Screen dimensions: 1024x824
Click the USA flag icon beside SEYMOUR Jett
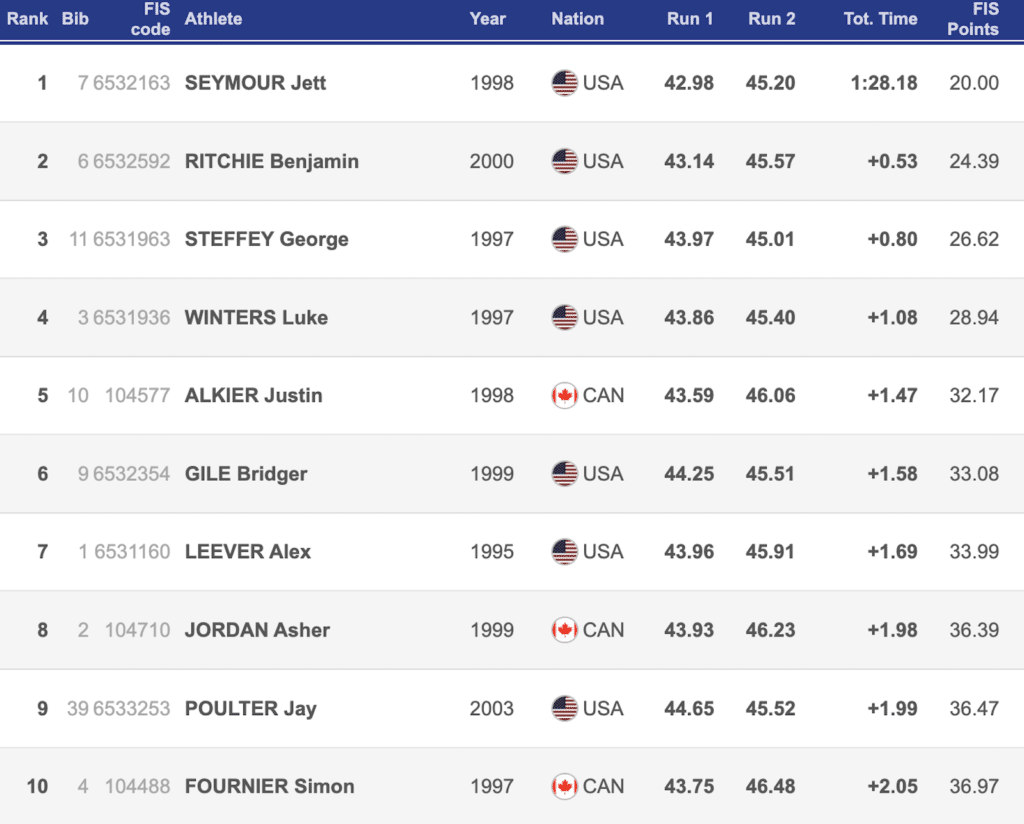565,83
